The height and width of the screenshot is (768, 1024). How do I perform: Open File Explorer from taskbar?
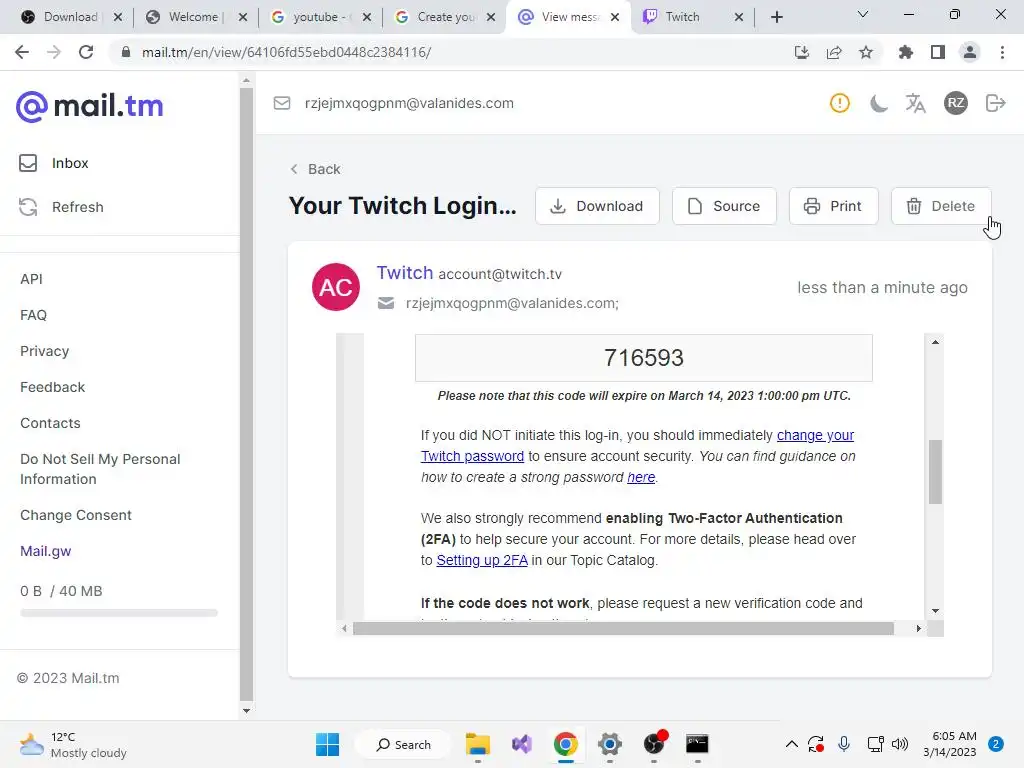(x=477, y=744)
